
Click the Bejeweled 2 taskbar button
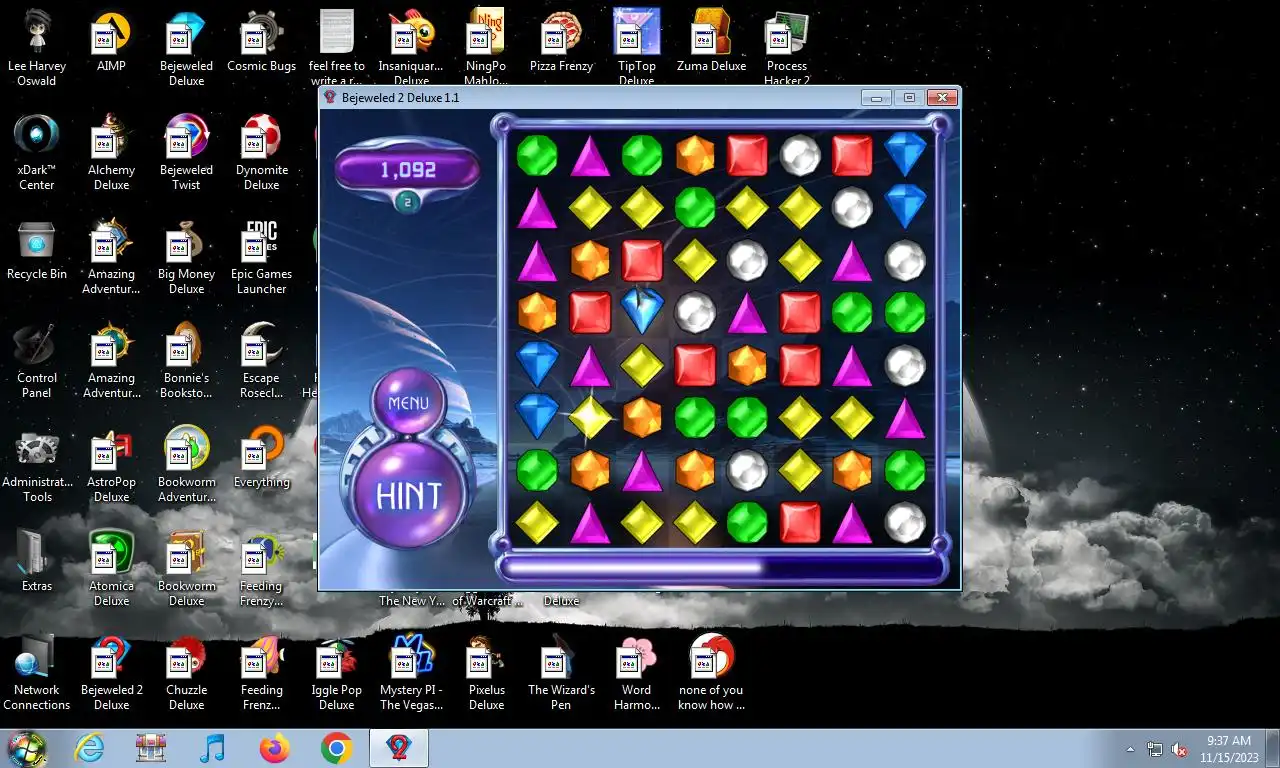tap(399, 748)
